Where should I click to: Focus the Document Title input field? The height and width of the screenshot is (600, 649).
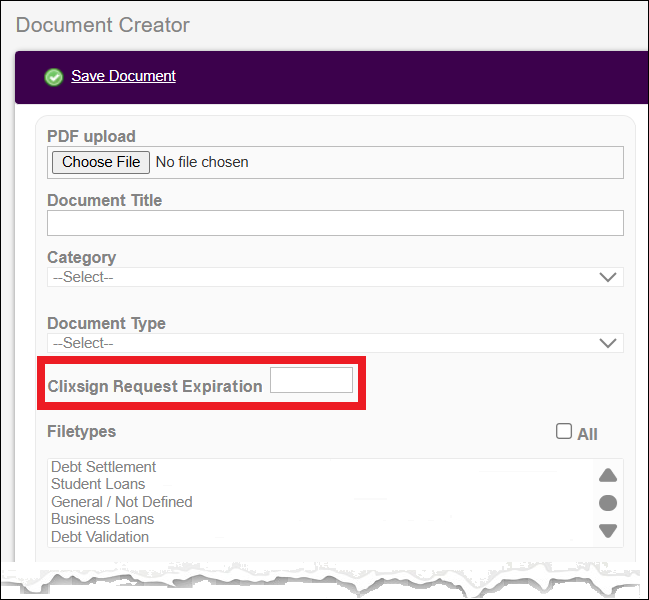click(335, 223)
